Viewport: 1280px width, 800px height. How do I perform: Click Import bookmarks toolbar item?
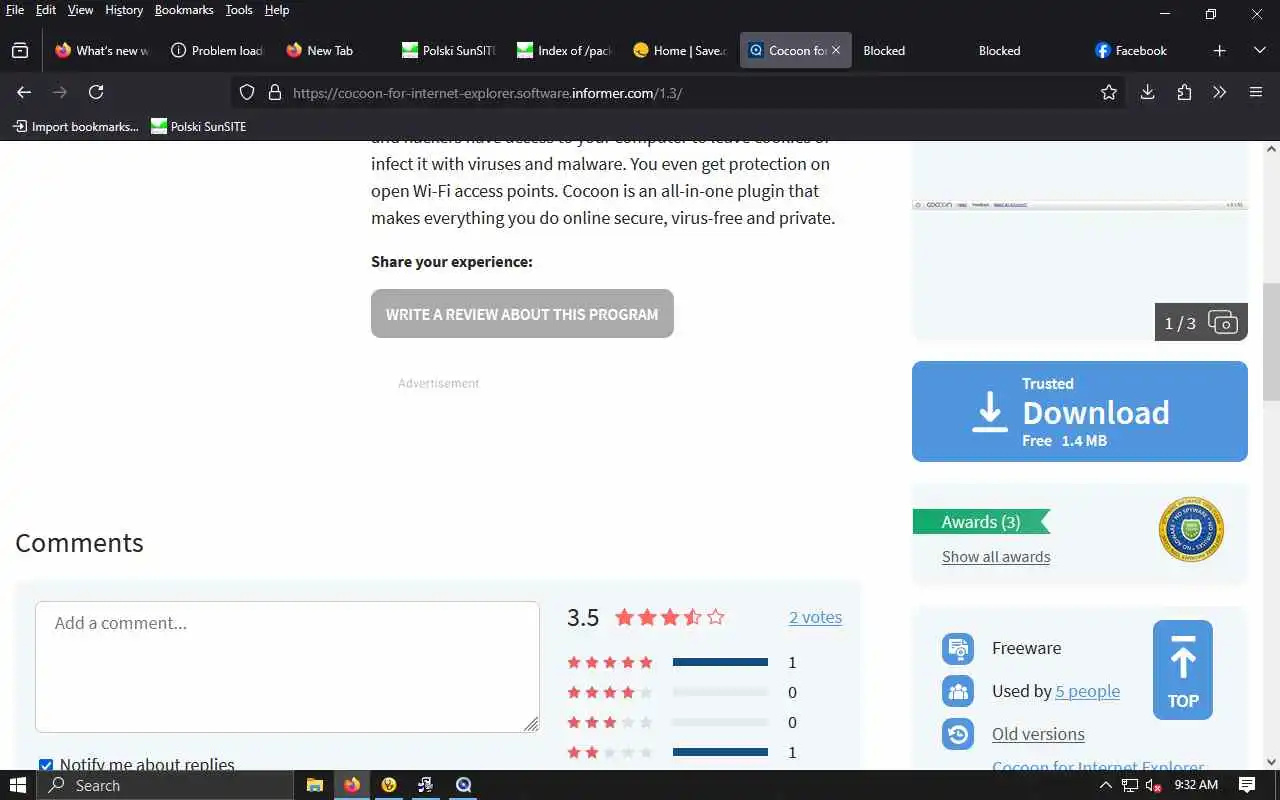pos(75,126)
